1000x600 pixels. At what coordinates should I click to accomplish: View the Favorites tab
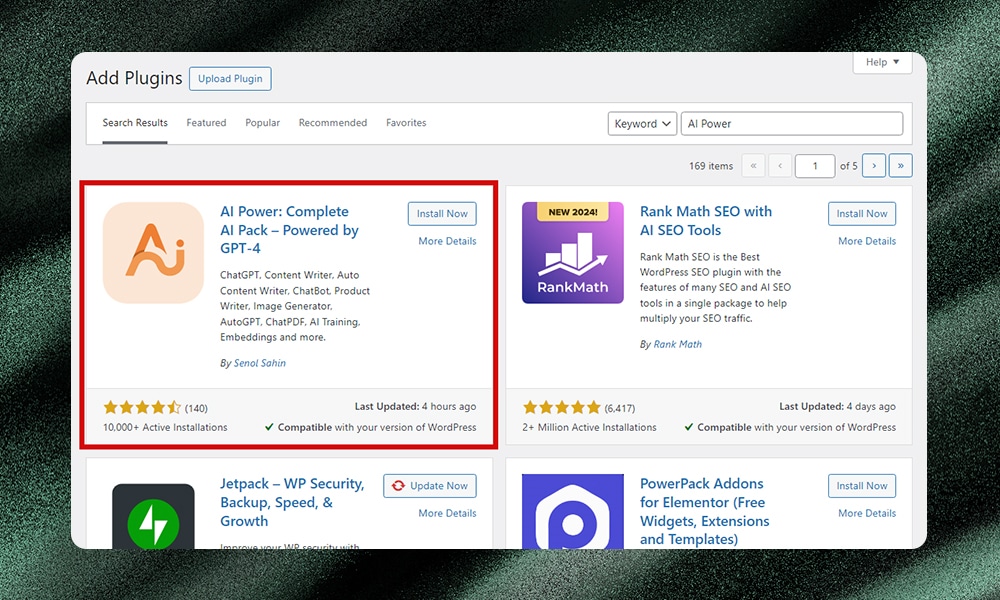406,122
